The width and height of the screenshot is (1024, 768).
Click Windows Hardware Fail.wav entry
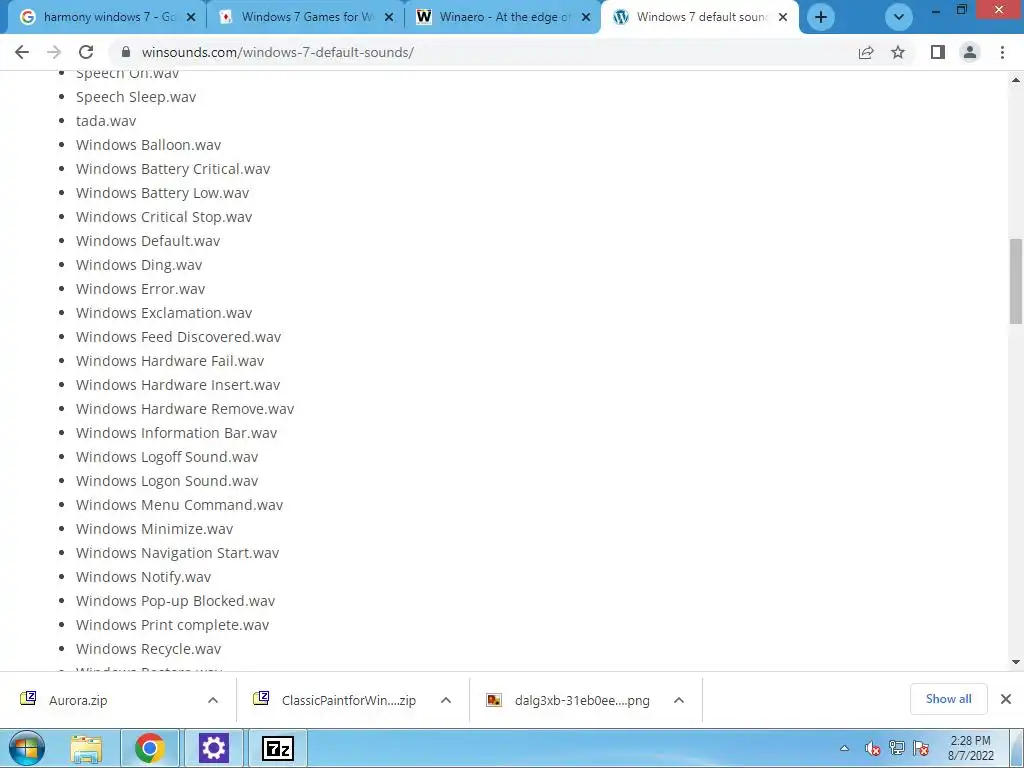pyautogui.click(x=170, y=361)
